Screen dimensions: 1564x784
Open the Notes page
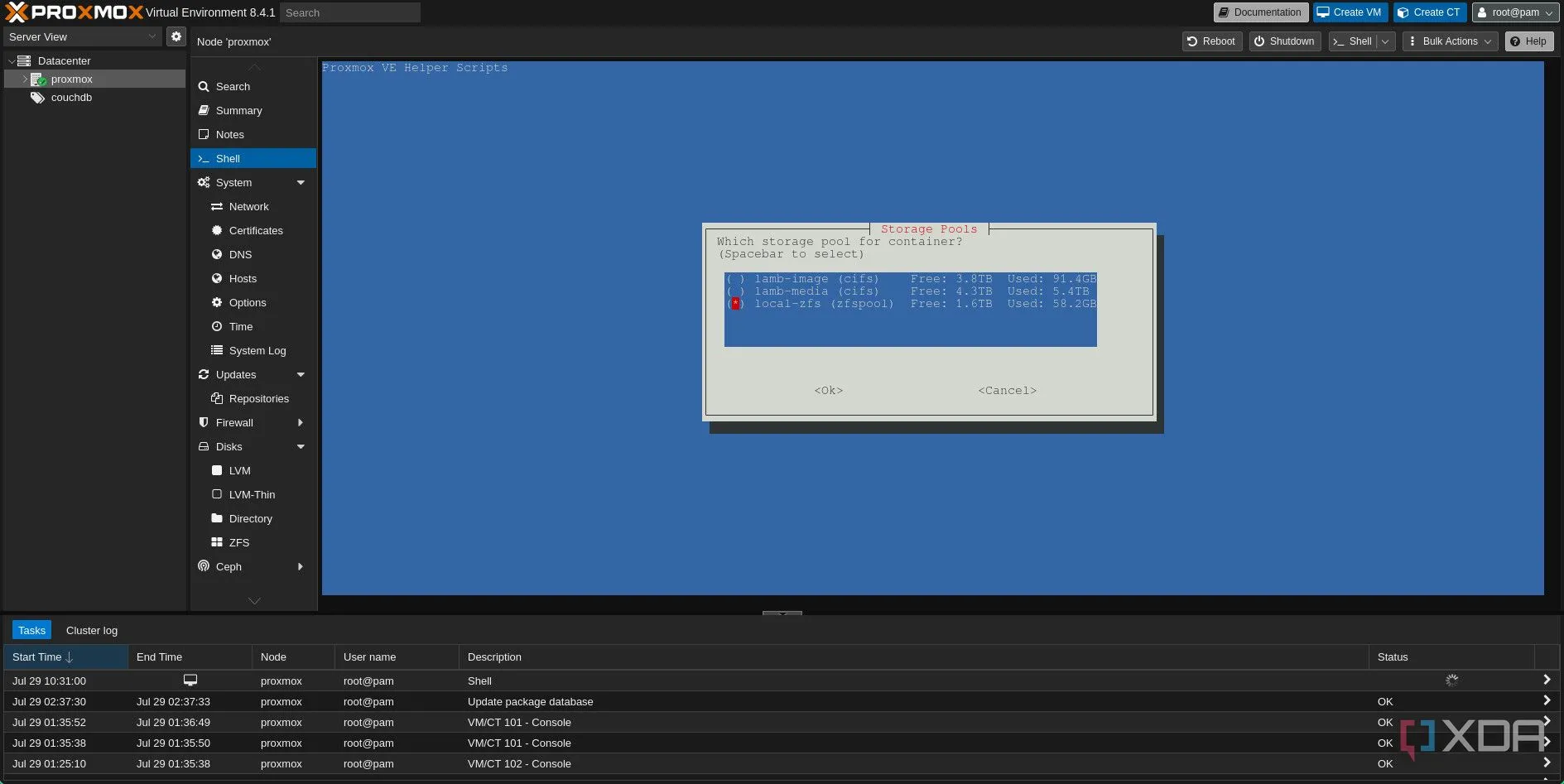(x=229, y=134)
